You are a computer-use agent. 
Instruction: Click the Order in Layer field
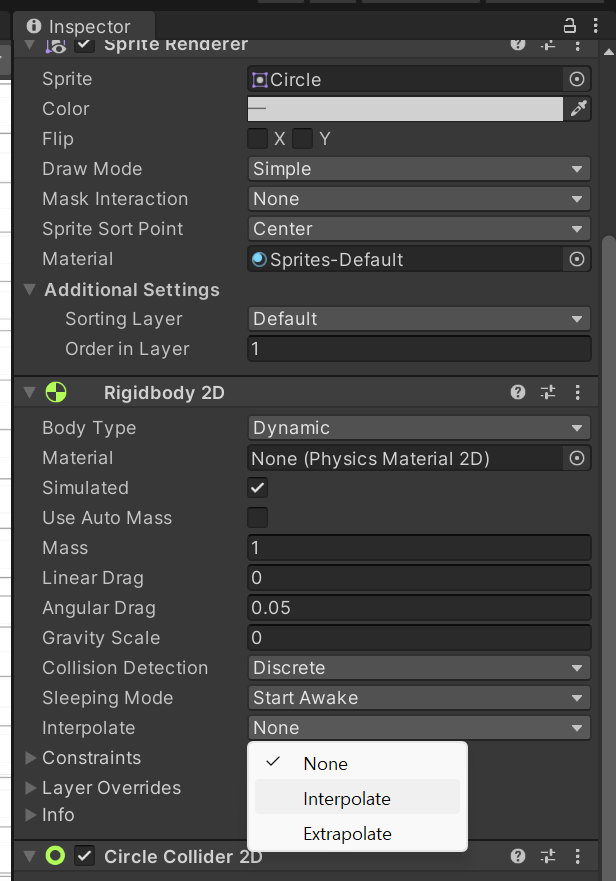pyautogui.click(x=419, y=348)
